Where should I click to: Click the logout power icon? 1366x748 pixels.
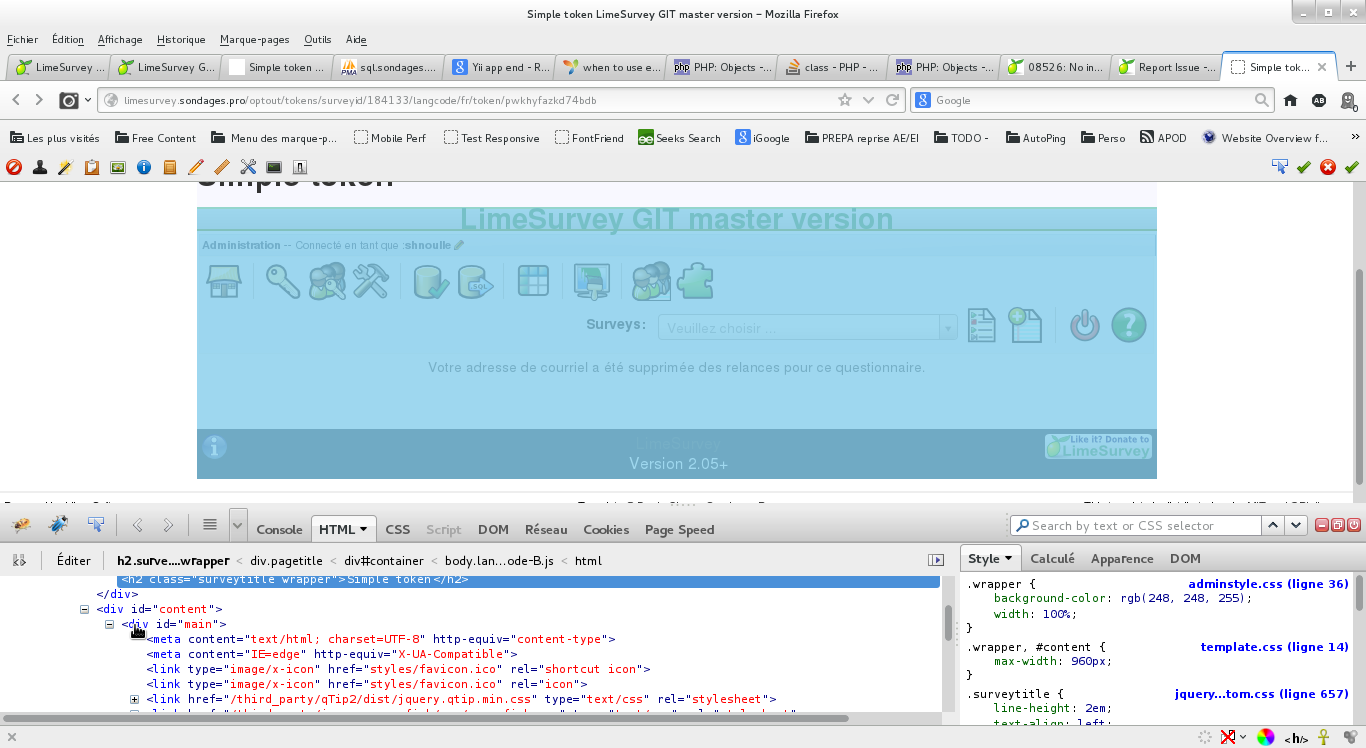[1084, 325]
